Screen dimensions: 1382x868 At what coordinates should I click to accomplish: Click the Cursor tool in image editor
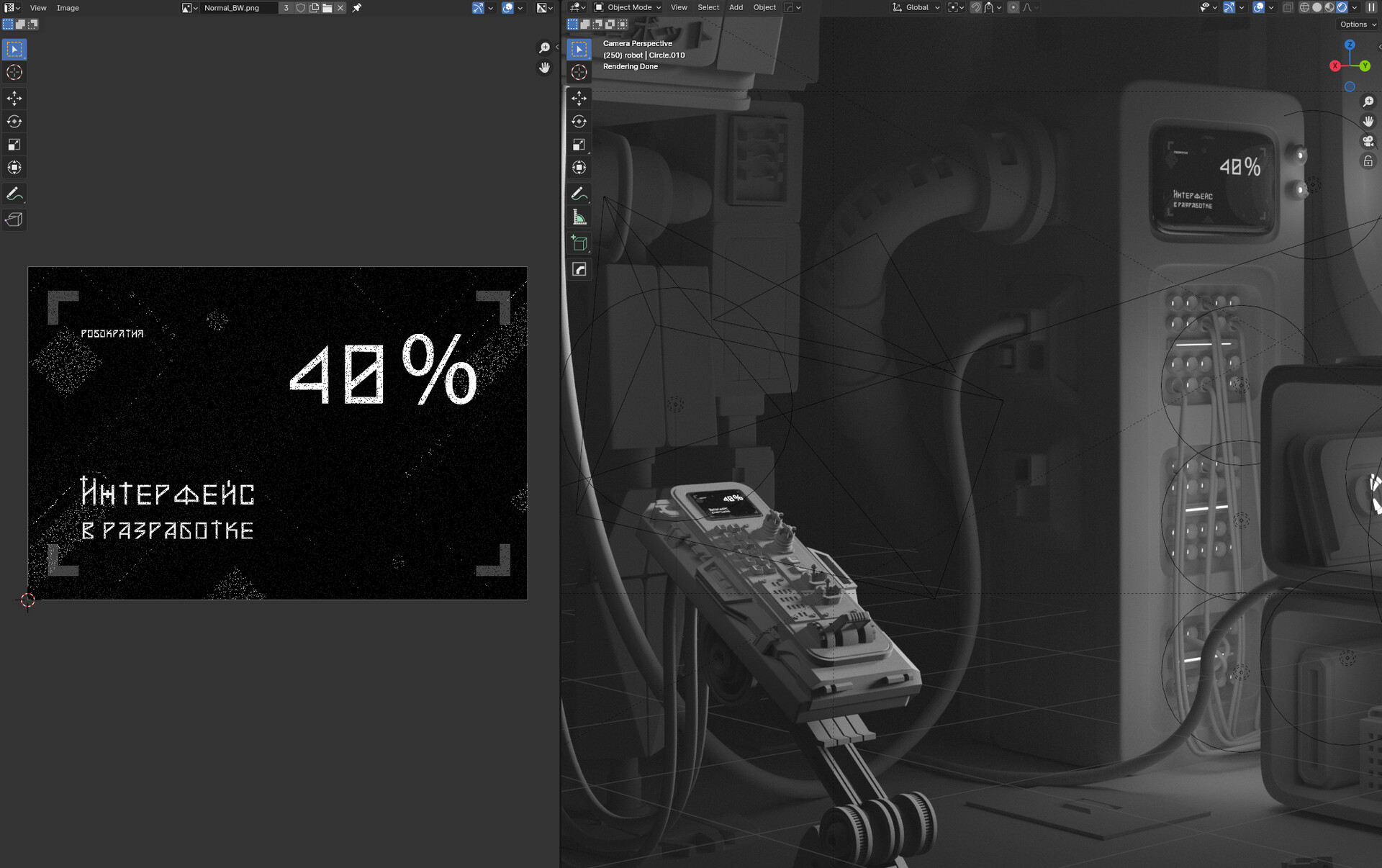[x=14, y=72]
